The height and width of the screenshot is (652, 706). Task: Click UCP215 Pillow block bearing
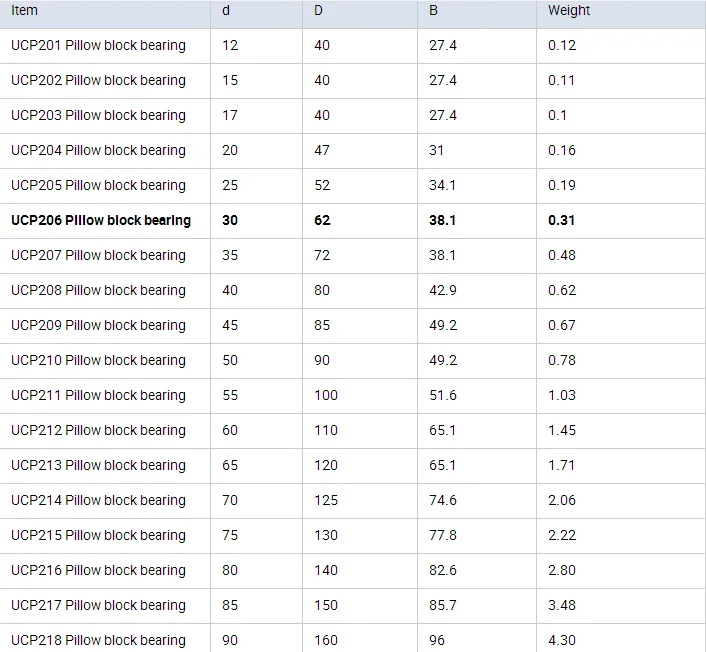[98, 535]
